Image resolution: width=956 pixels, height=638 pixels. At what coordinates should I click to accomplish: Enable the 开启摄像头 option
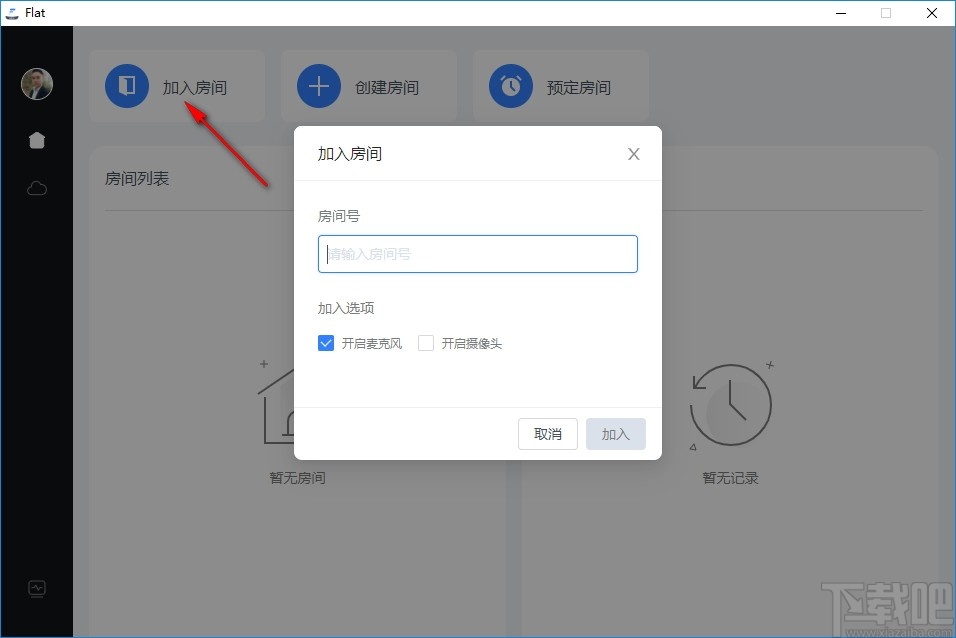425,342
